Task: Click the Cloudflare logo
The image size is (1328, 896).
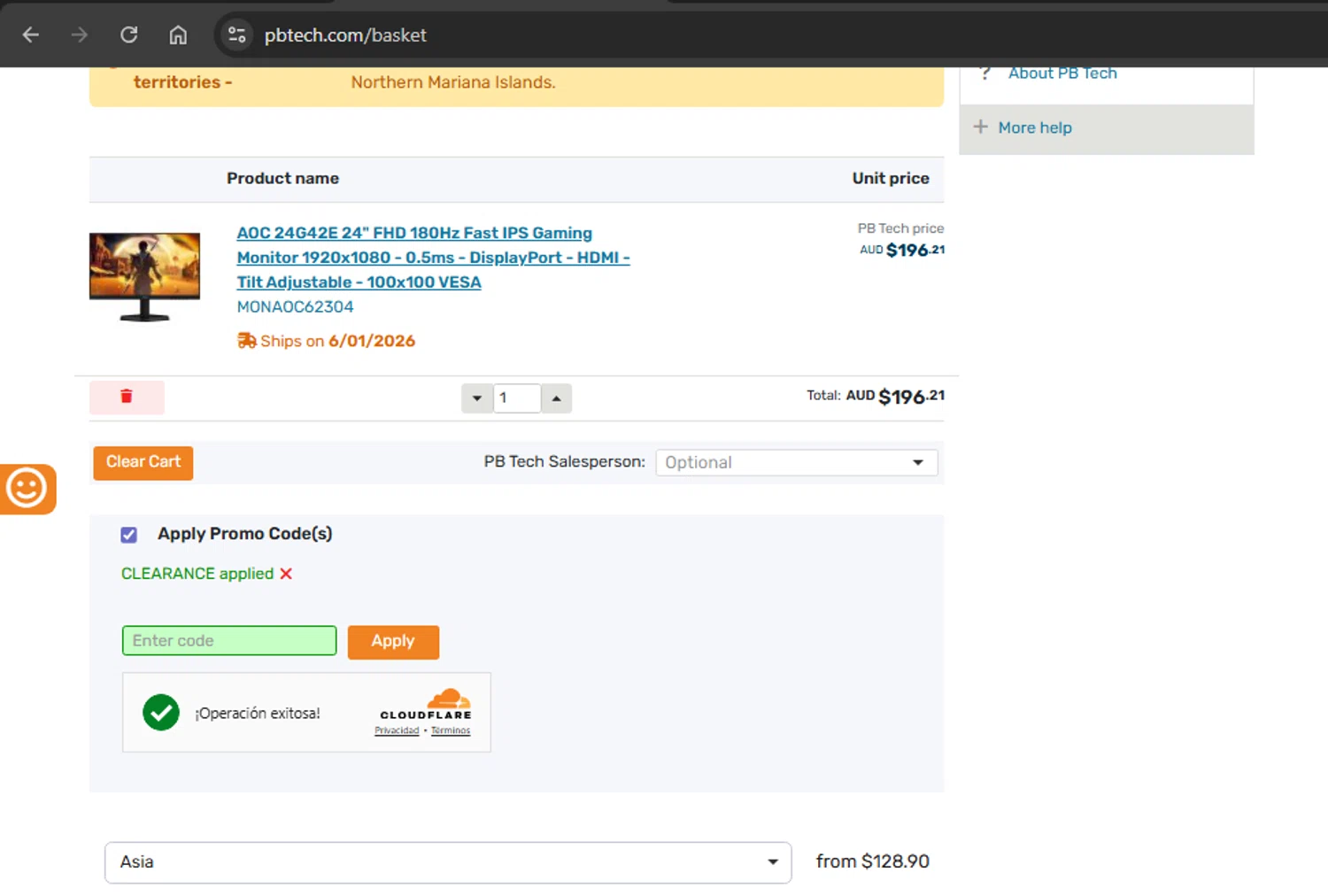Action: click(x=426, y=705)
